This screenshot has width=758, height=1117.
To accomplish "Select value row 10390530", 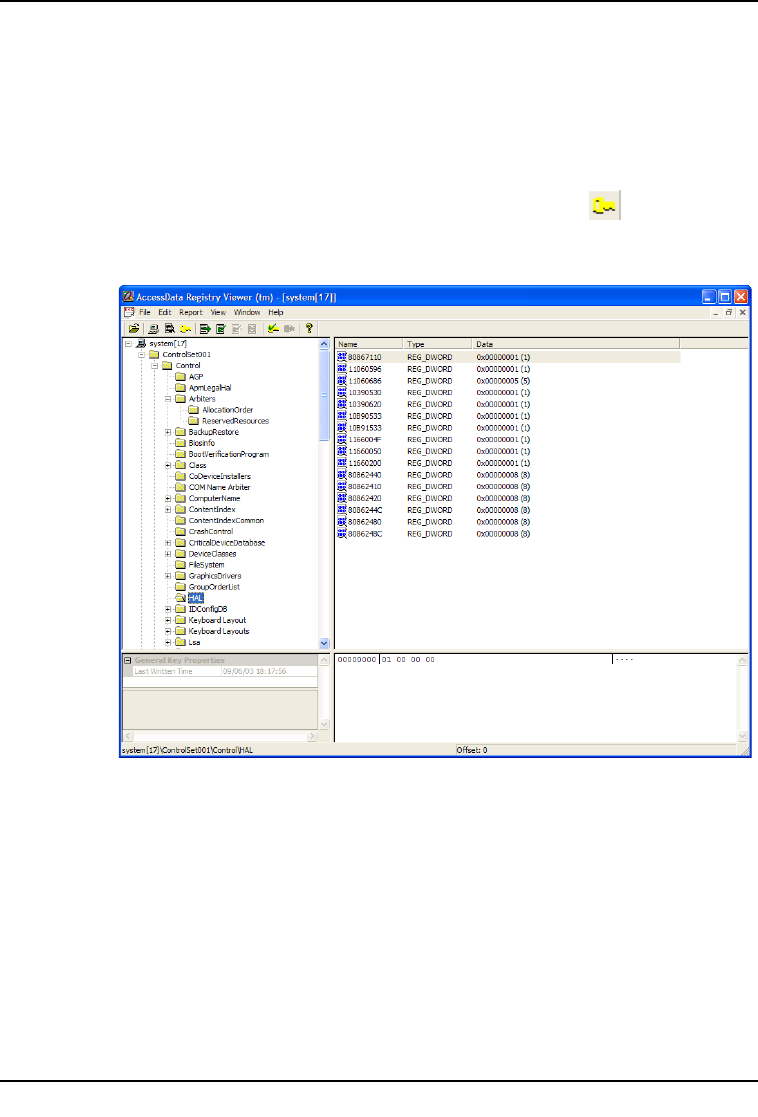I will coord(507,393).
